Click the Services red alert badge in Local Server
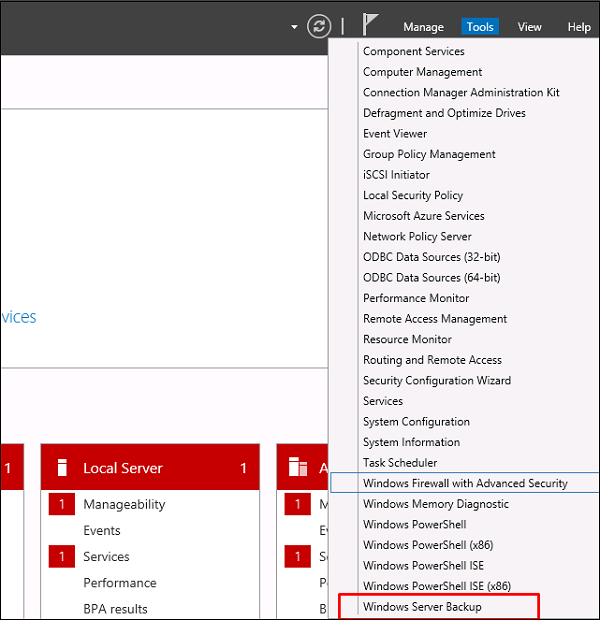The height and width of the screenshot is (620, 600). coord(62,556)
